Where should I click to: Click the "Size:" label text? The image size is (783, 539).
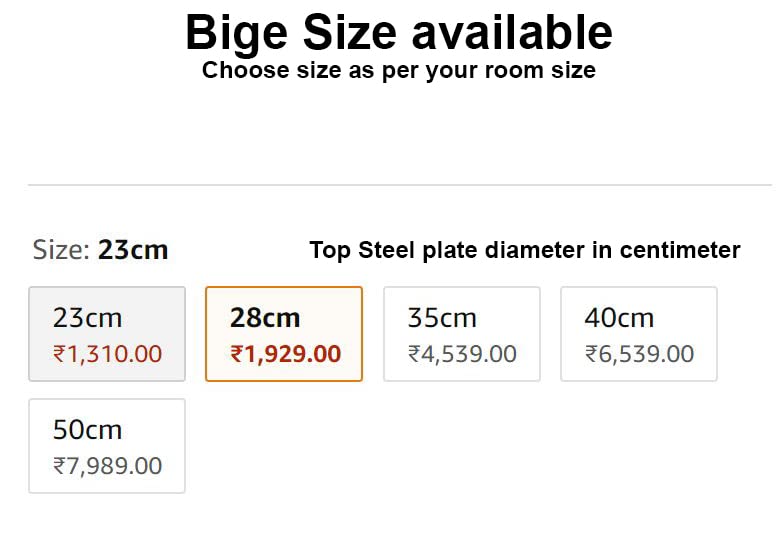(62, 250)
